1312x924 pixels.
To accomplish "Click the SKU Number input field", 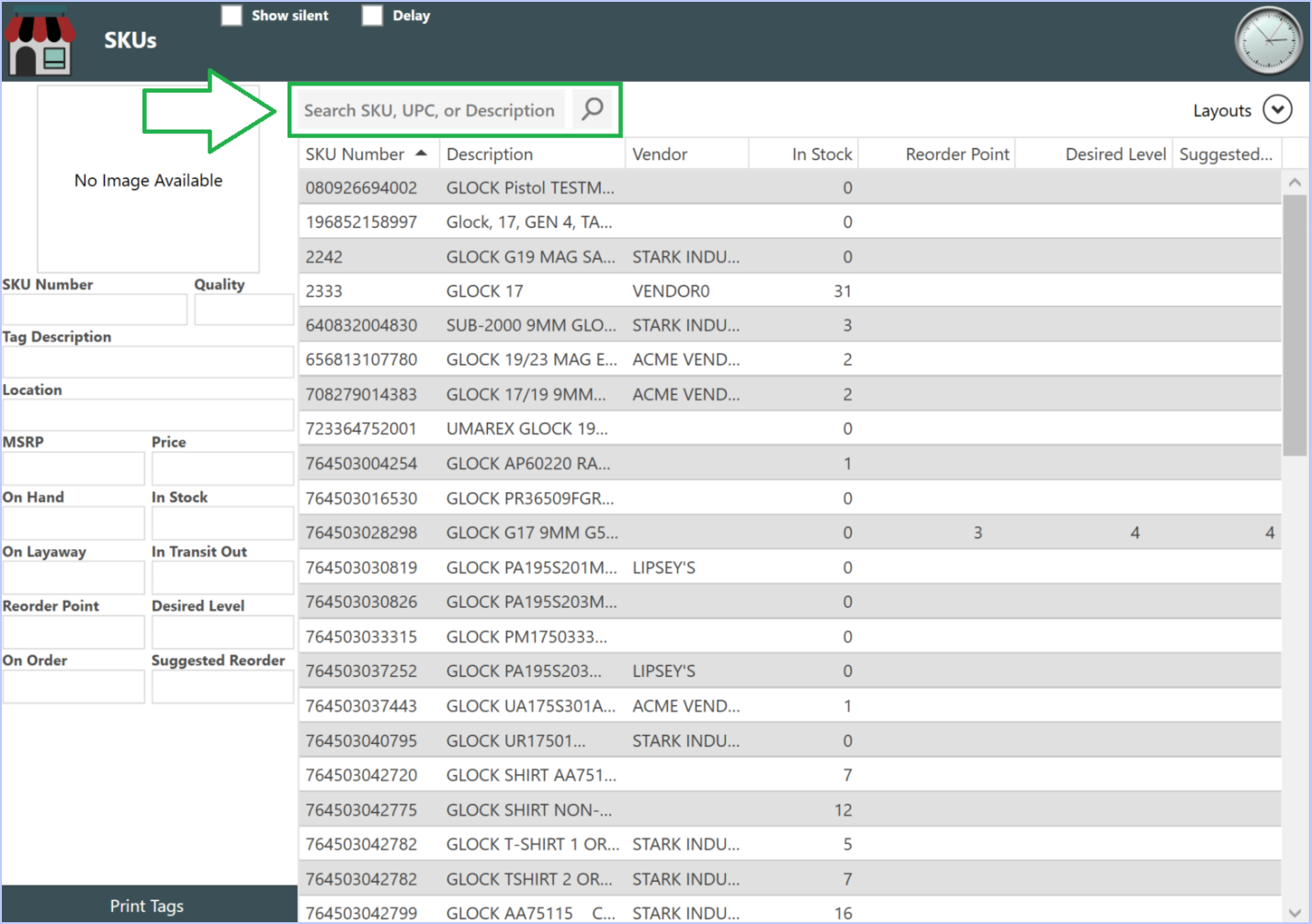I will coord(95,310).
